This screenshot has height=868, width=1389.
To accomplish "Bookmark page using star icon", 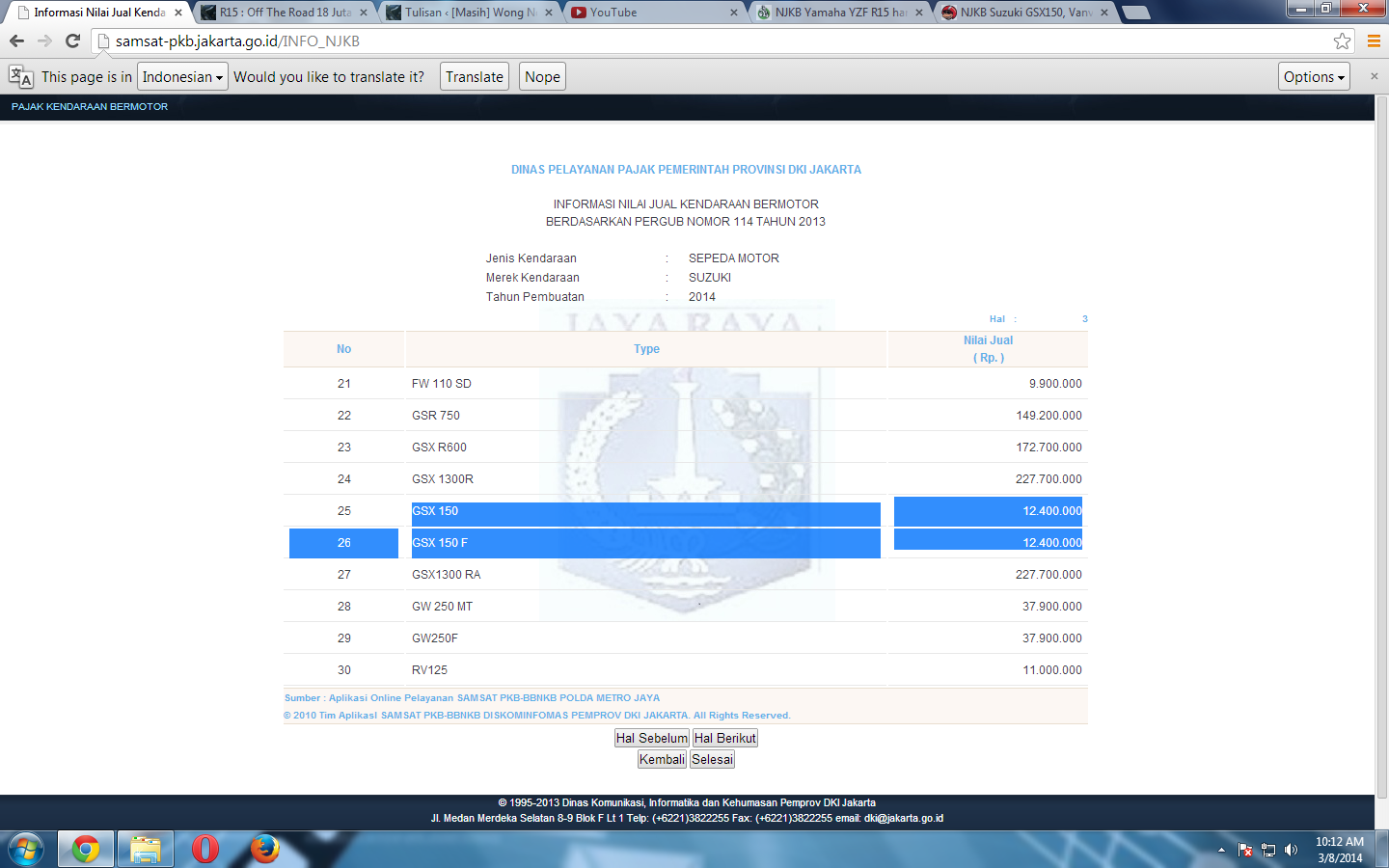I will point(1342,41).
